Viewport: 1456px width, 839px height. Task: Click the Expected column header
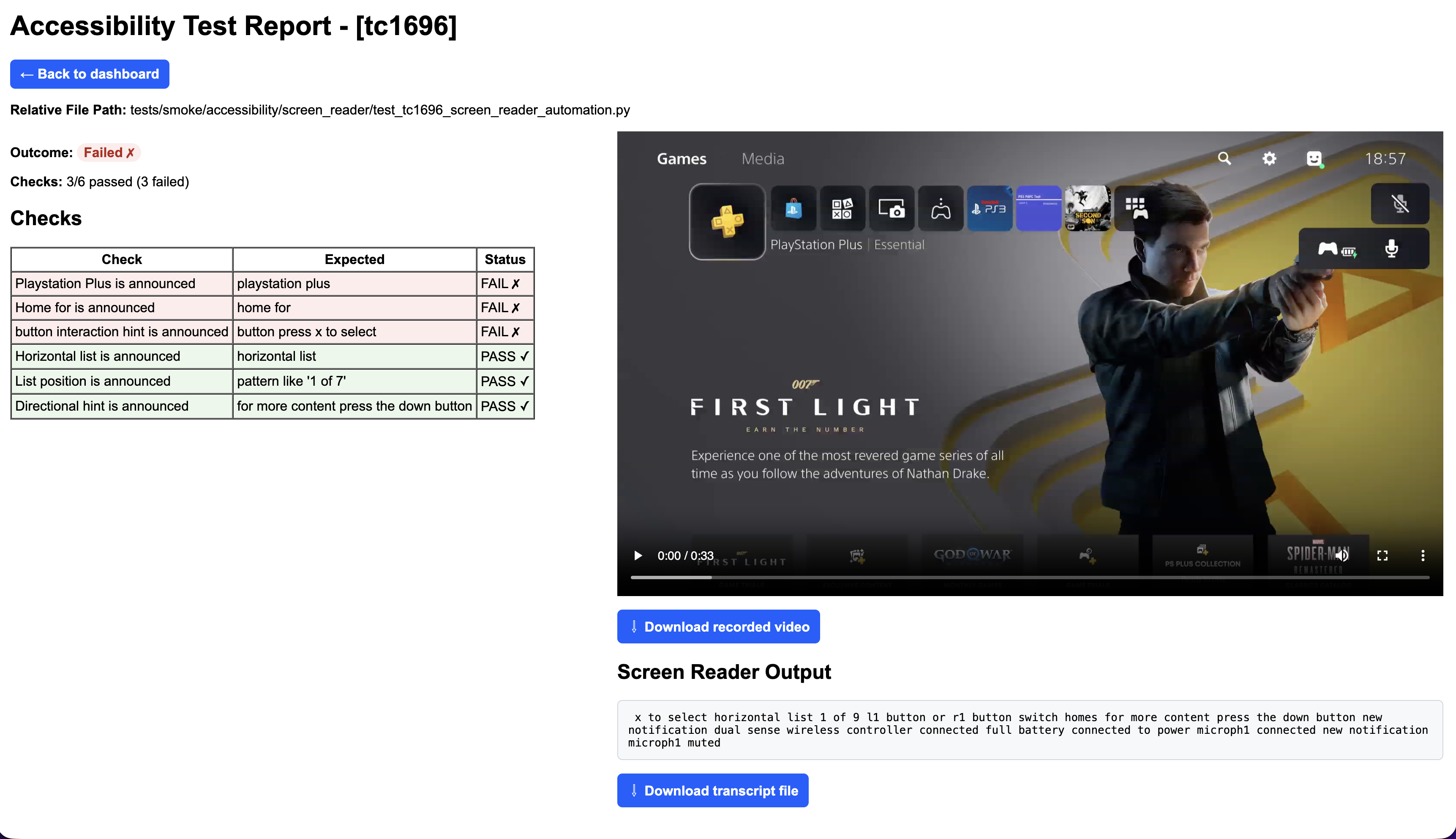point(354,259)
